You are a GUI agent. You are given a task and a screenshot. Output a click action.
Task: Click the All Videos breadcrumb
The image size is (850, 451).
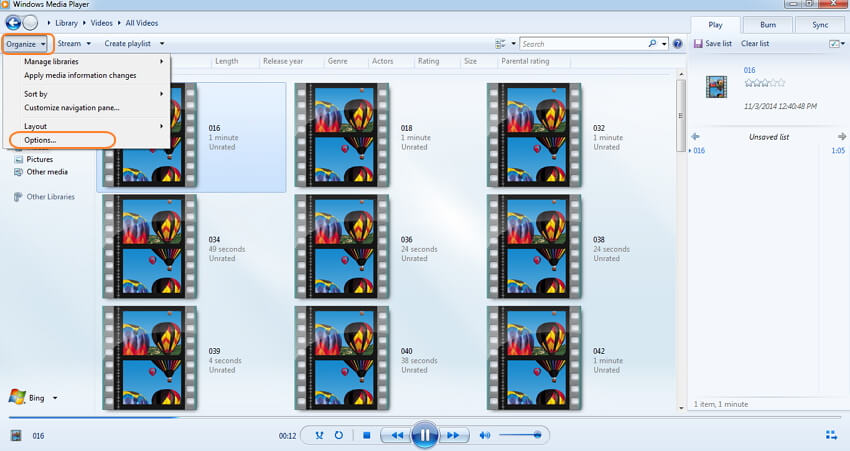coord(141,23)
